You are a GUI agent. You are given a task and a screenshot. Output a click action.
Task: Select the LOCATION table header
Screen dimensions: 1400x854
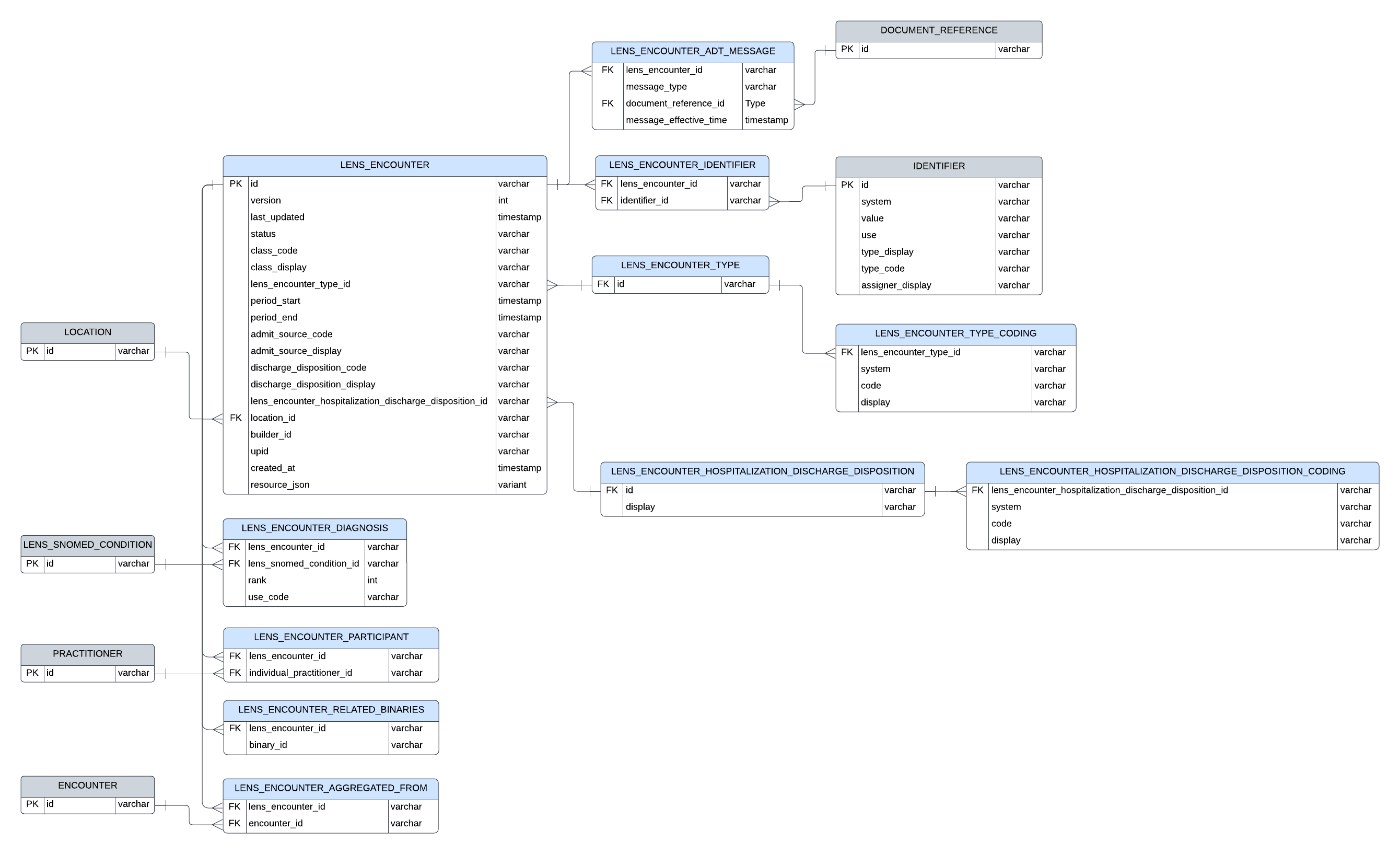coord(88,332)
